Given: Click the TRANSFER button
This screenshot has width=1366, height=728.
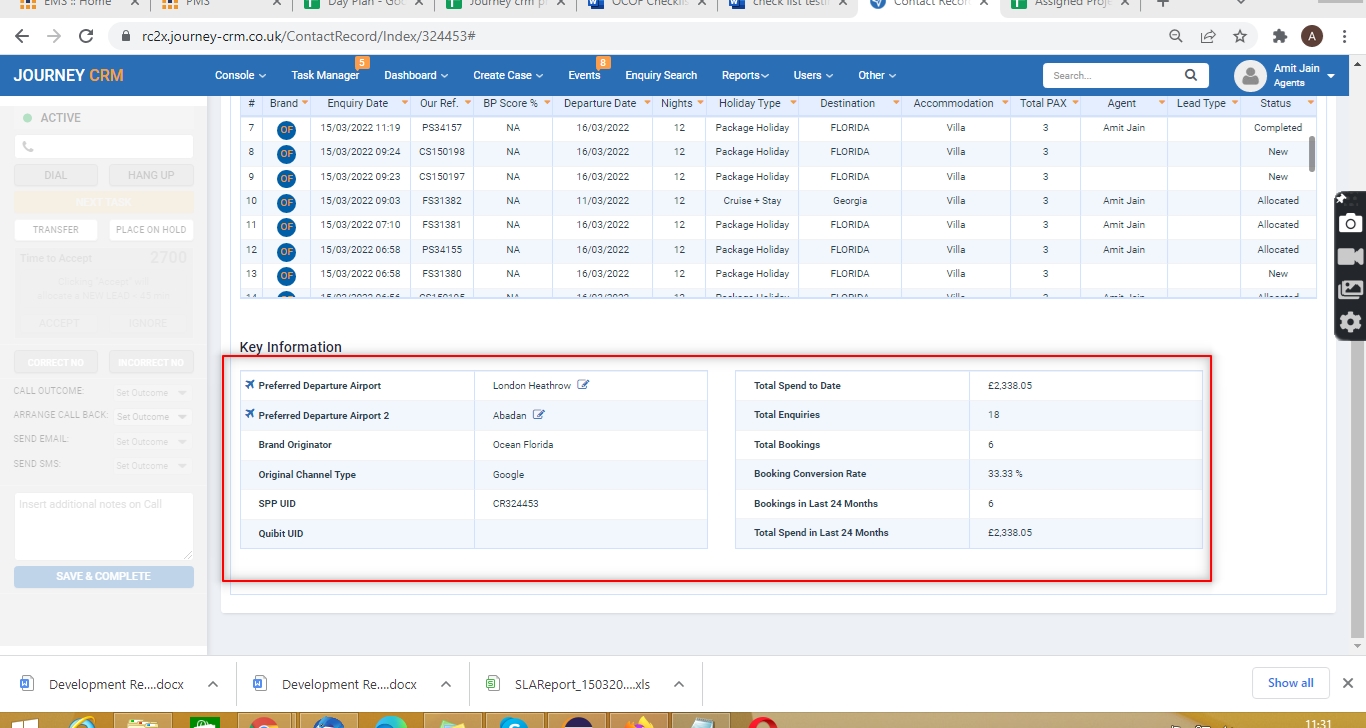Looking at the screenshot, I should click(56, 229).
